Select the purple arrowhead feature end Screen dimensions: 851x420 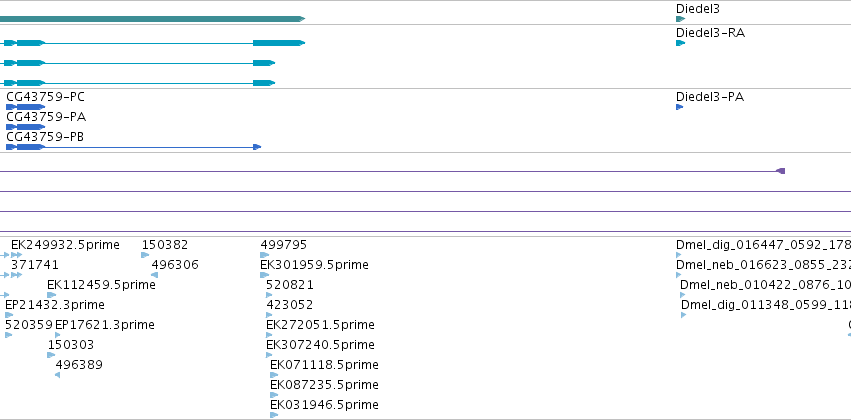click(x=780, y=171)
